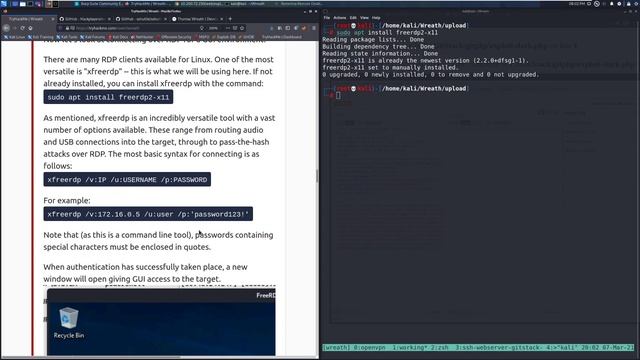Open the Kali Linux bookmark
This screenshot has width=640, height=360.
click(x=15, y=37)
